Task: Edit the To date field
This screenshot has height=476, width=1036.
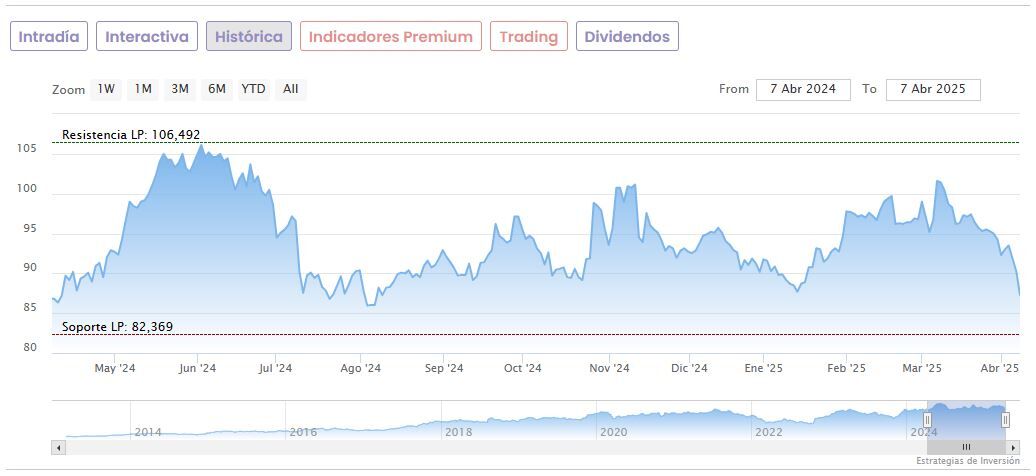Action: [933, 89]
